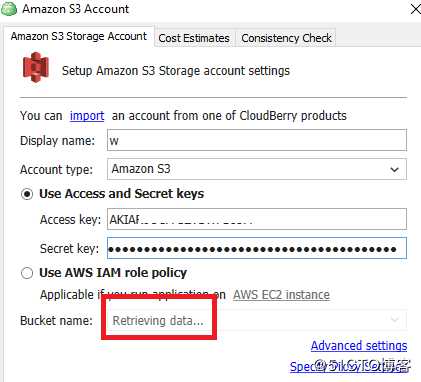The width and height of the screenshot is (421, 382).
Task: Select Use AWS IAM role policy option
Action: click(x=27, y=273)
